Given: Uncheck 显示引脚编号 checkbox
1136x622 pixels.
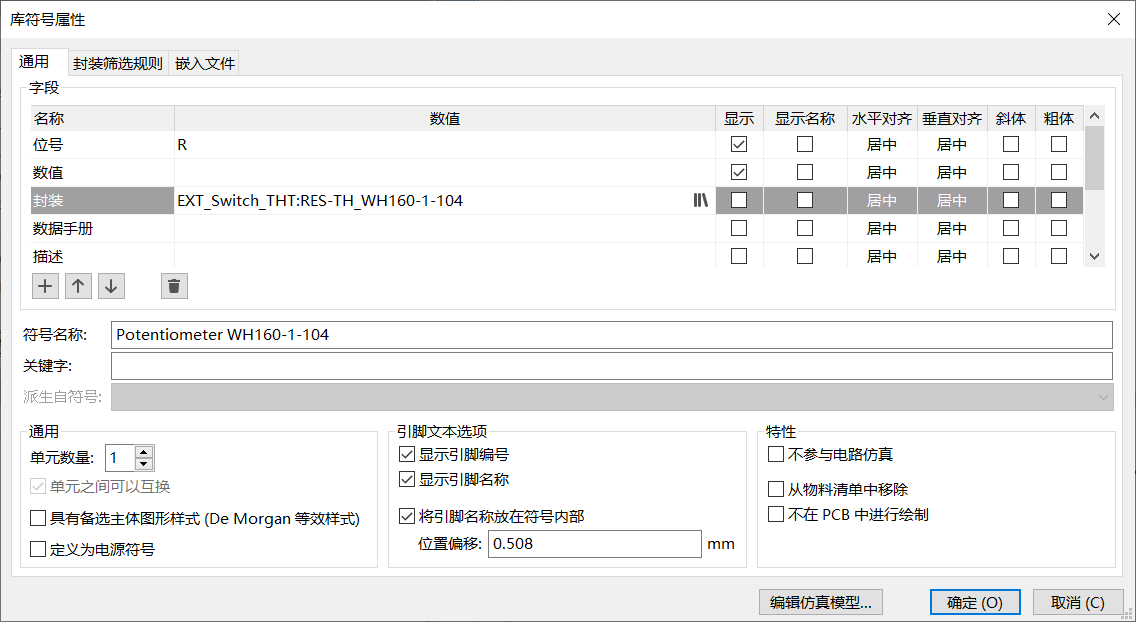Looking at the screenshot, I should coord(407,455).
